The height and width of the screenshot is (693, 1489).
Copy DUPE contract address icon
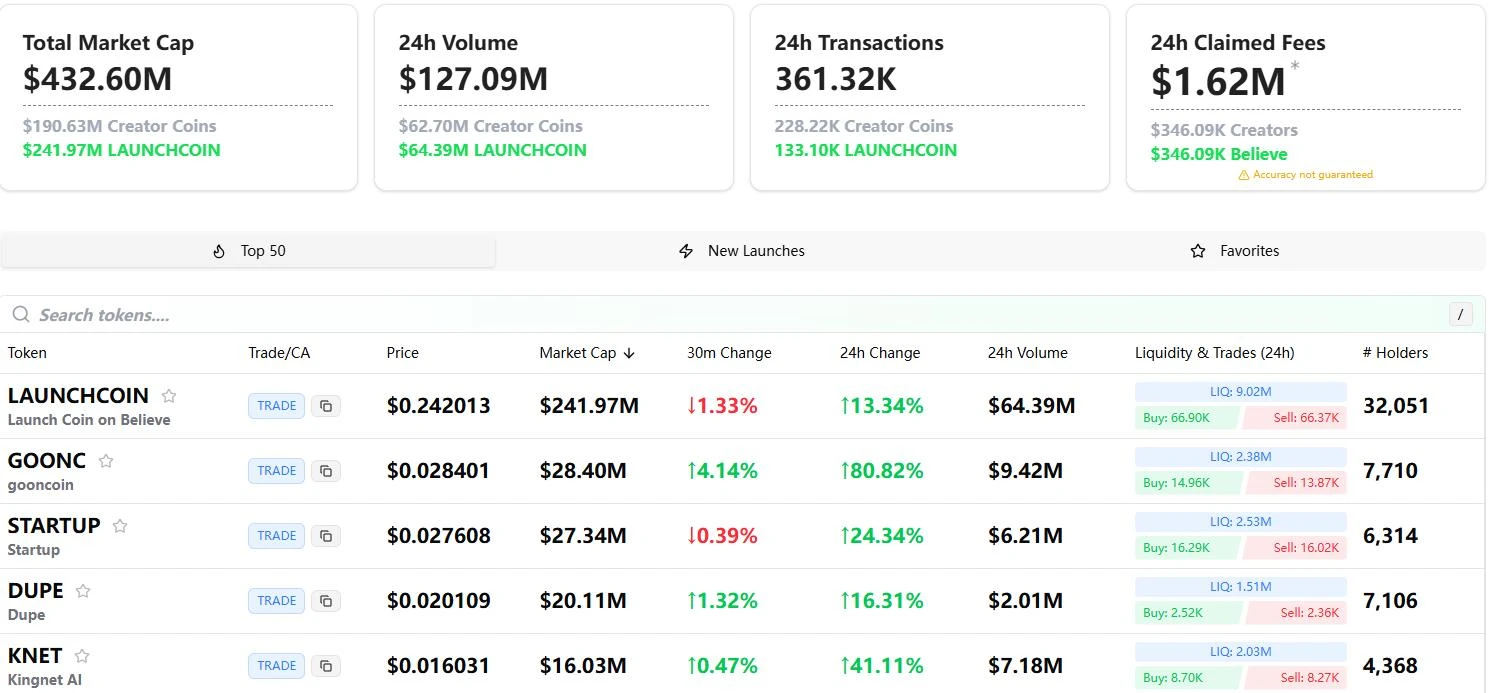[x=326, y=601]
